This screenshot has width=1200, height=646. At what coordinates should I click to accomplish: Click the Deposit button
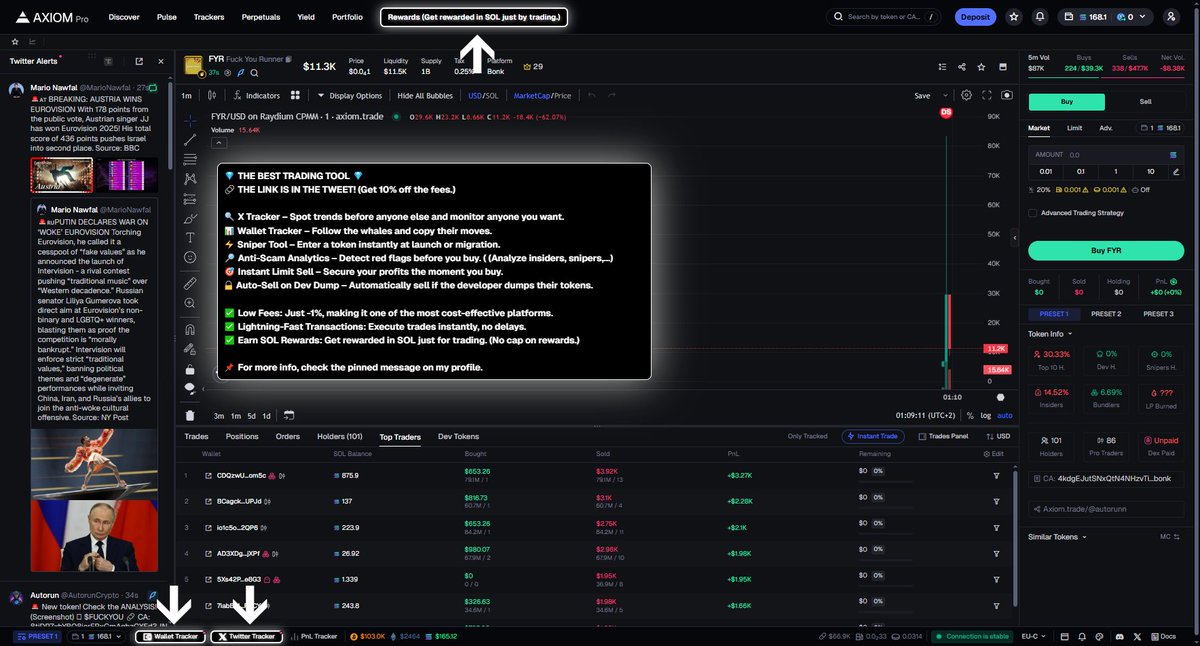point(975,17)
